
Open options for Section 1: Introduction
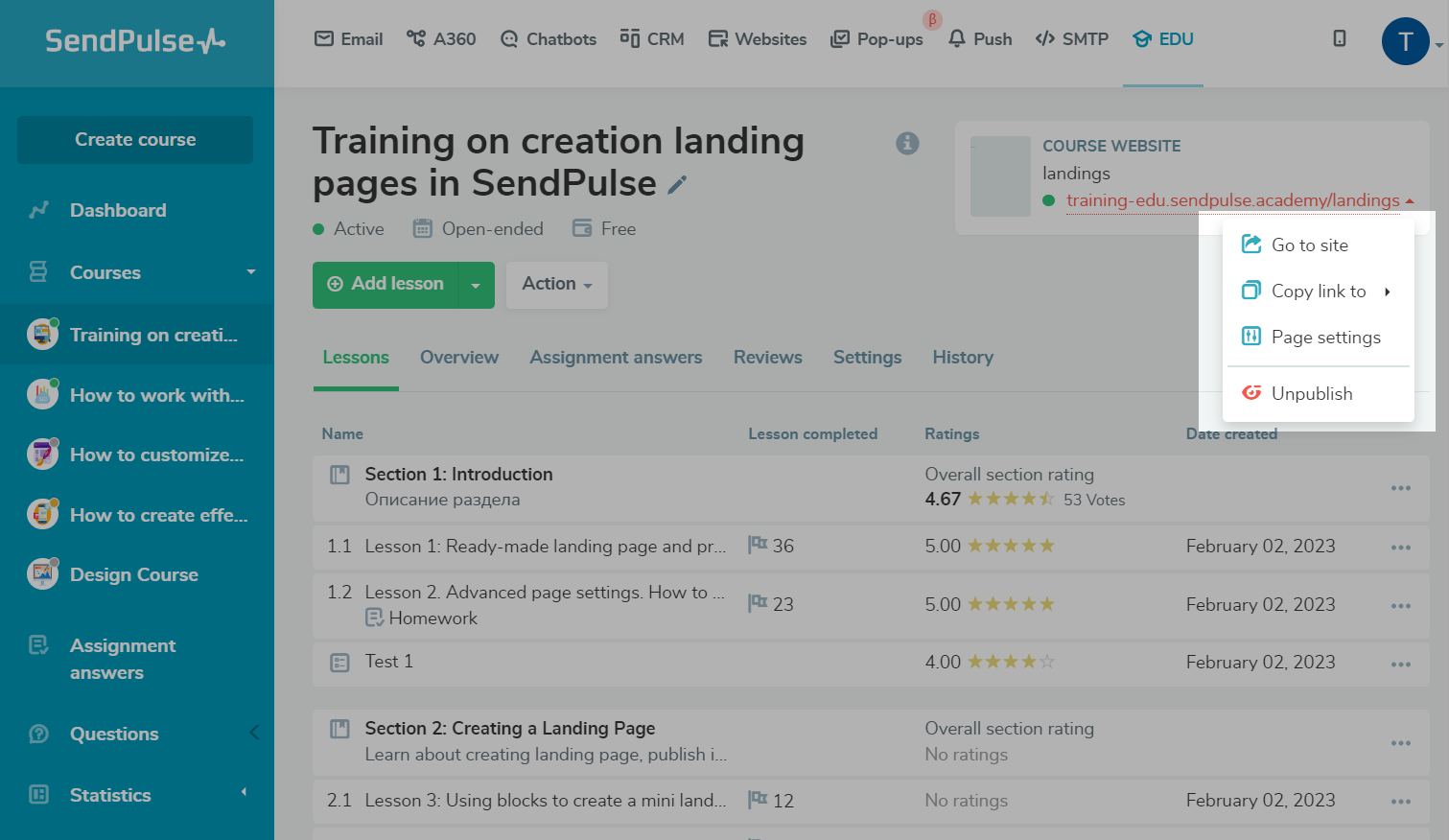1401,488
